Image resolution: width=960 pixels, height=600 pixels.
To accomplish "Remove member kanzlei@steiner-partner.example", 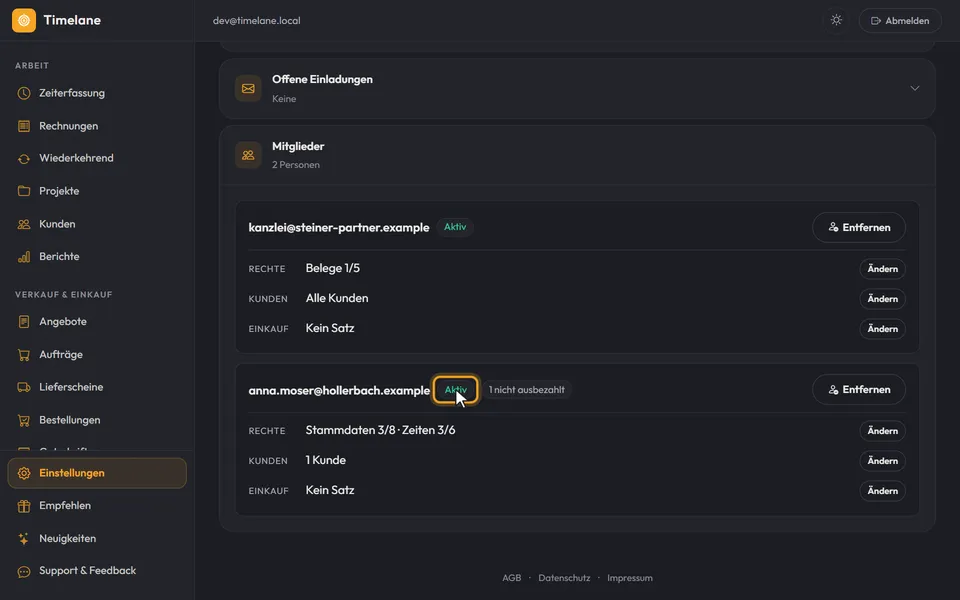I will point(858,227).
